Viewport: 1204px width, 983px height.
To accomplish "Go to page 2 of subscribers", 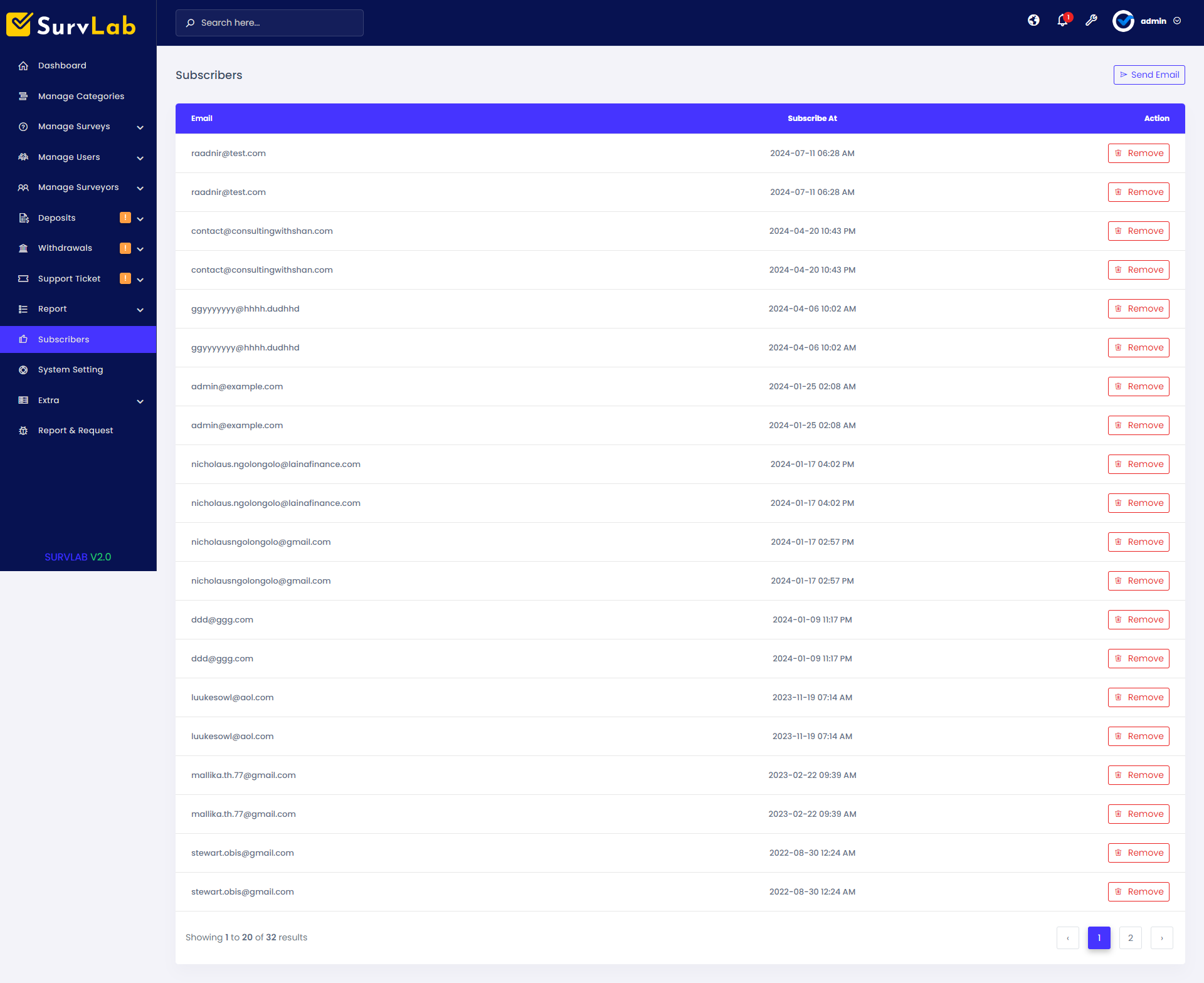I will point(1131,937).
